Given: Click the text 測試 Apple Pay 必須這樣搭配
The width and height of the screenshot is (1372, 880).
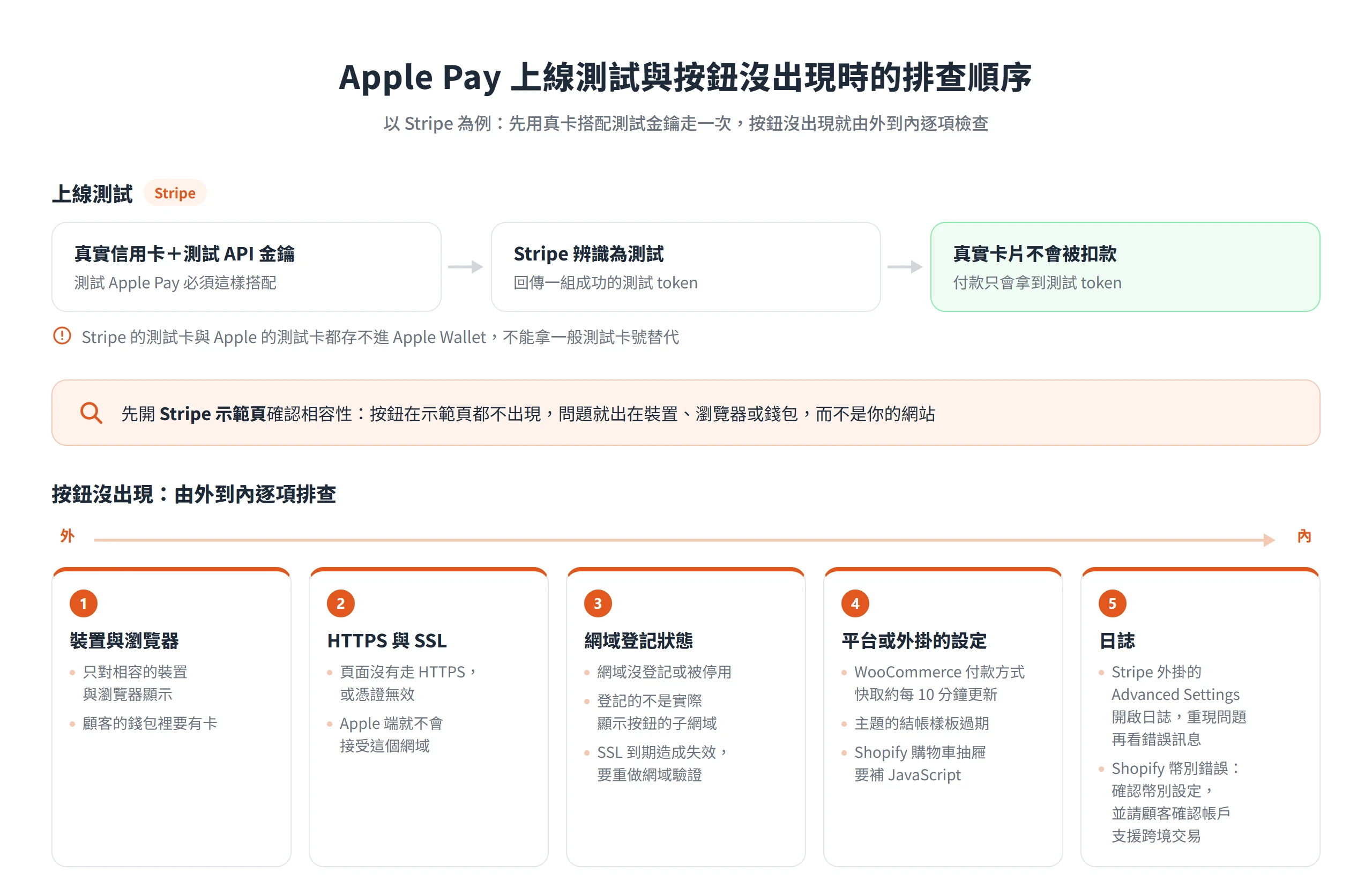Looking at the screenshot, I should pos(175,283).
